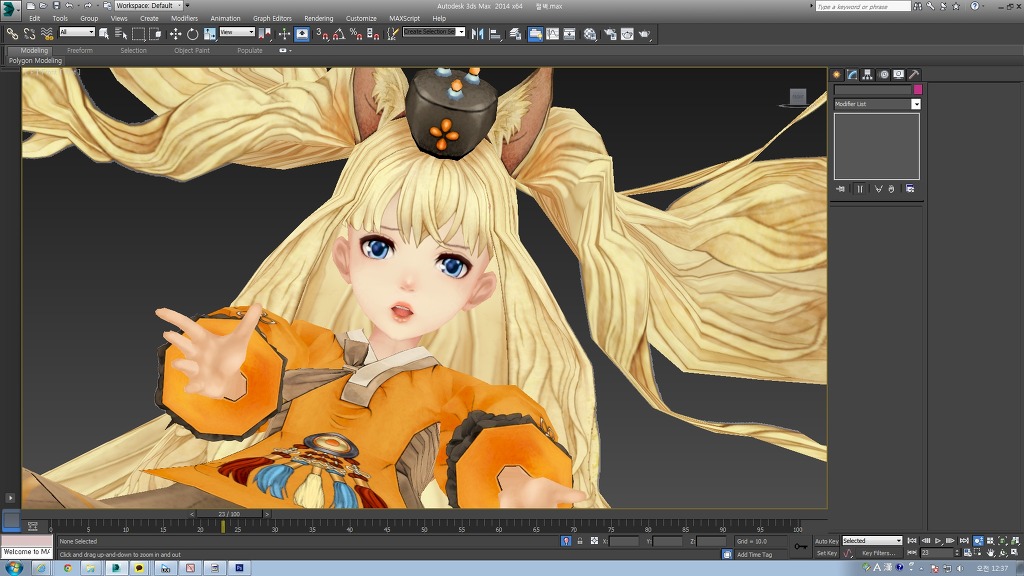Open Key Filters dialog
This screenshot has width=1024, height=576.
click(x=878, y=553)
